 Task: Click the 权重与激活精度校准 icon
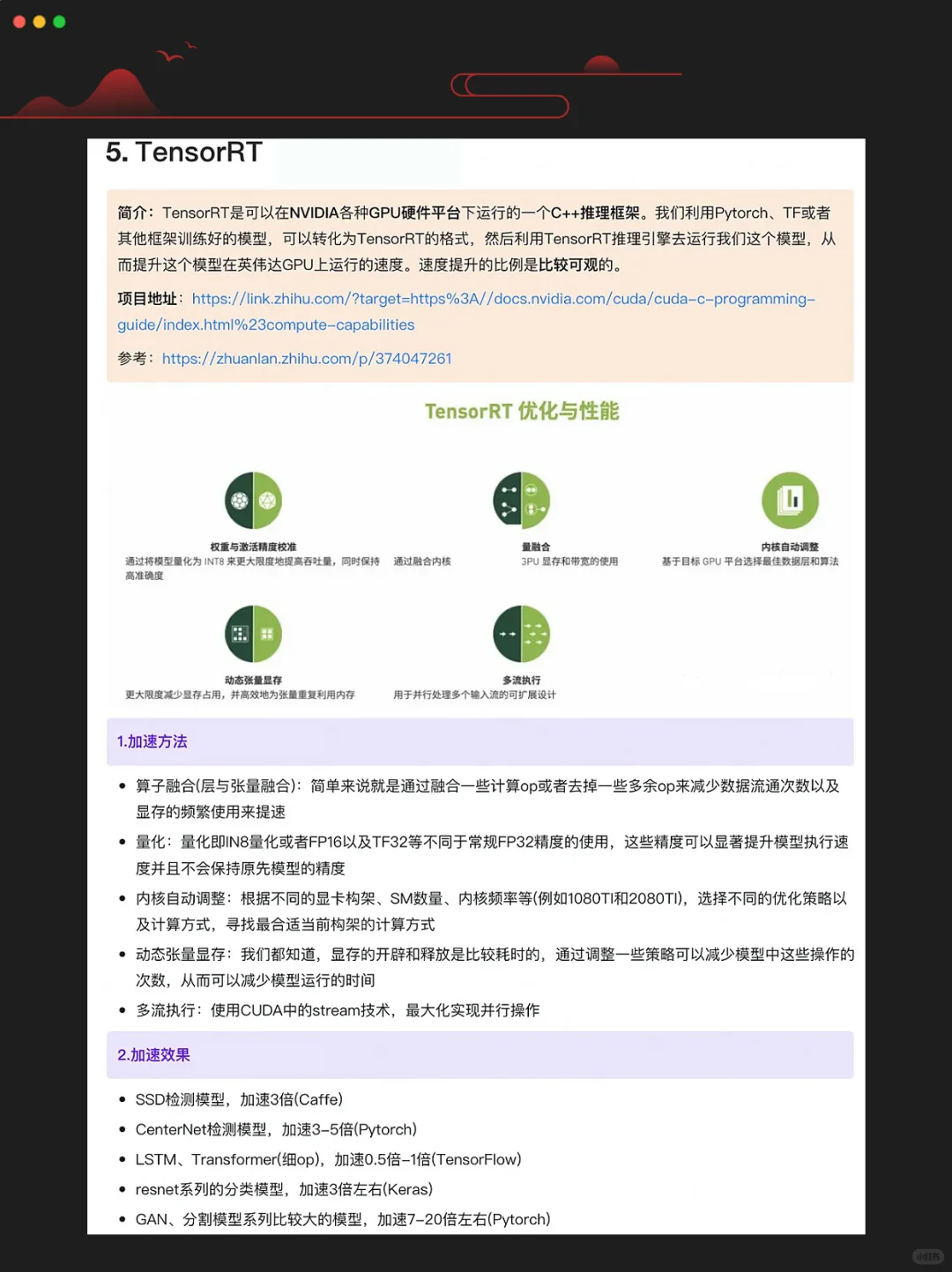pyautogui.click(x=253, y=501)
